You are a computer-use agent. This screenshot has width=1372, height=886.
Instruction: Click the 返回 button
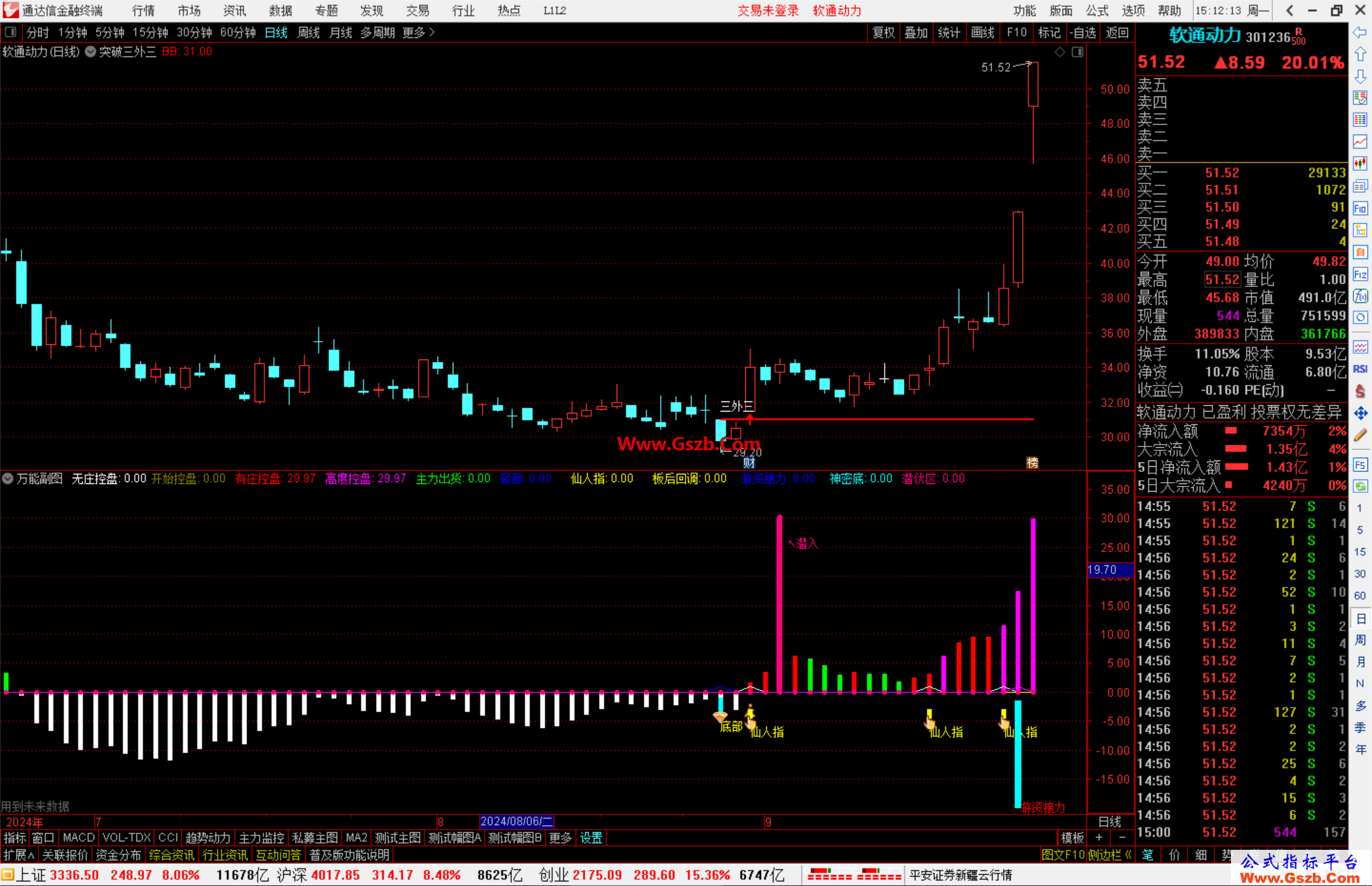click(1117, 32)
